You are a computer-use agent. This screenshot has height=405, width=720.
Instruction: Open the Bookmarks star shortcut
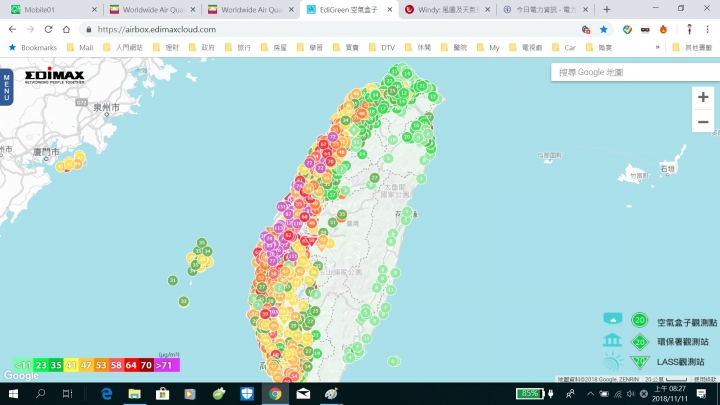pos(33,47)
